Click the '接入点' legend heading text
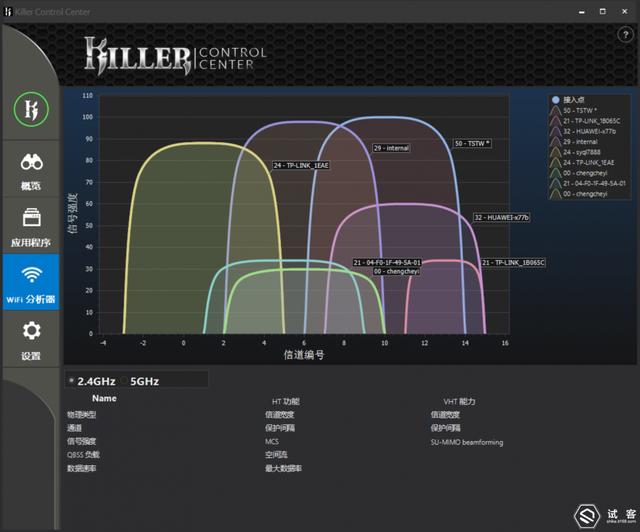The width and height of the screenshot is (640, 532). (574, 100)
